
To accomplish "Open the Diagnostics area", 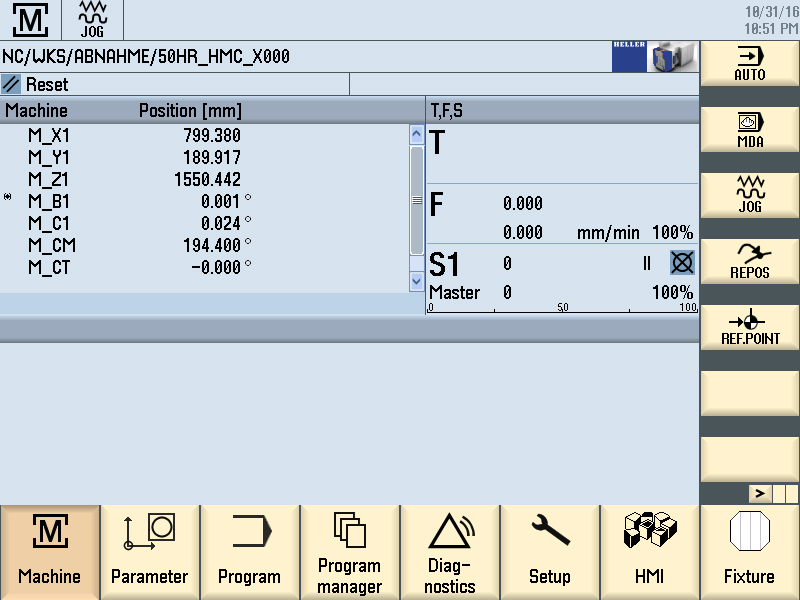I will coord(450,552).
